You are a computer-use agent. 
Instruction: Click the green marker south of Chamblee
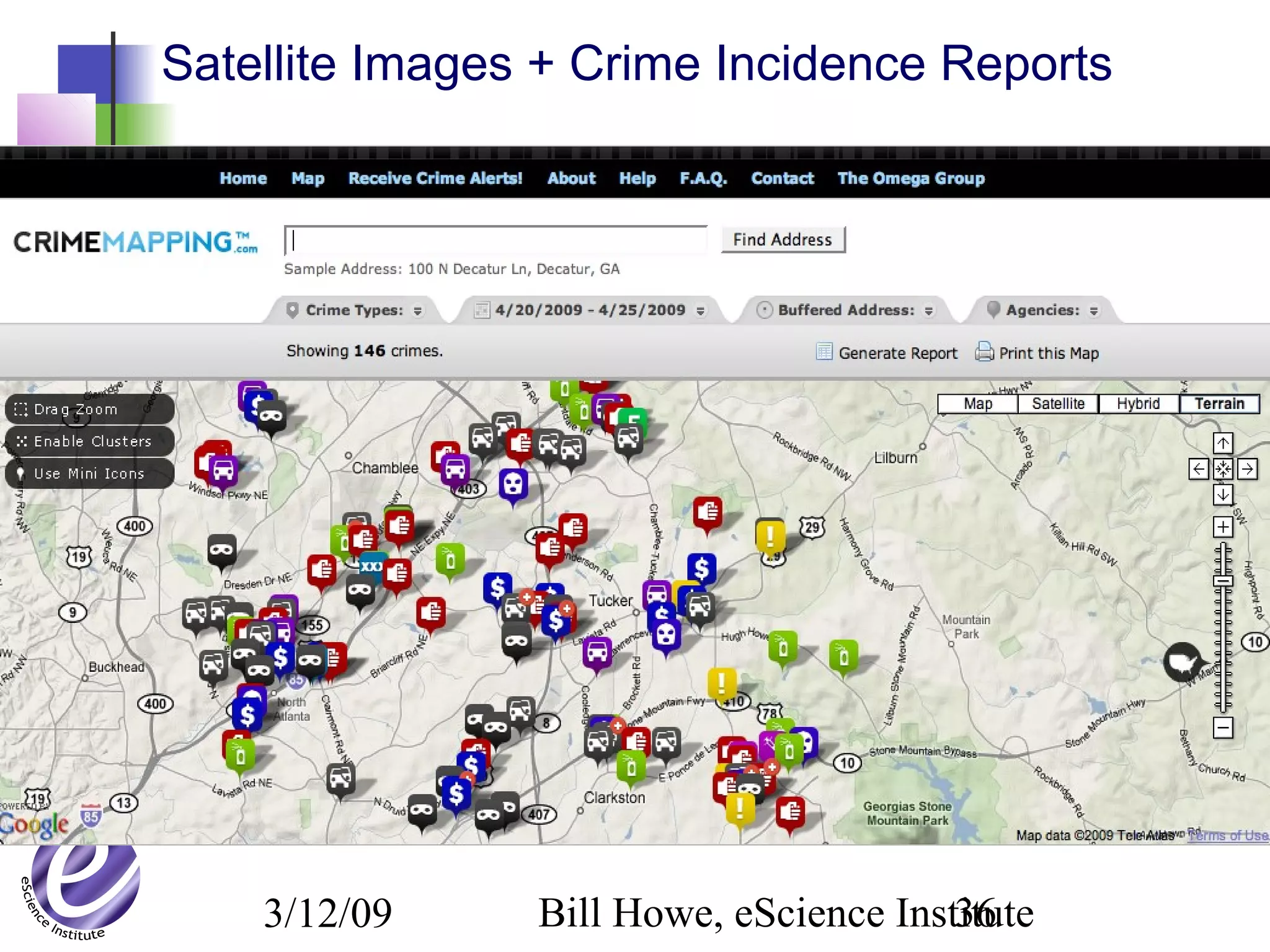pyautogui.click(x=451, y=561)
